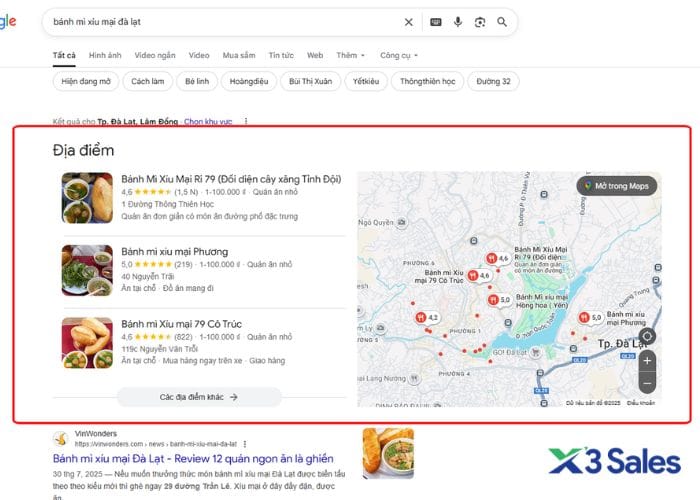The width and height of the screenshot is (700, 500).
Task: Click thumbnail photo of Ri 79 restaurant
Action: [x=87, y=198]
